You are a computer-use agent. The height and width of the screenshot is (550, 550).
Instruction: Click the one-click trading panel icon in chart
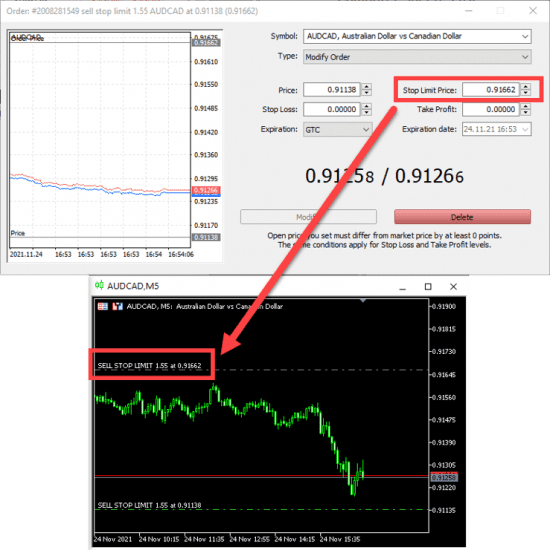point(103,307)
